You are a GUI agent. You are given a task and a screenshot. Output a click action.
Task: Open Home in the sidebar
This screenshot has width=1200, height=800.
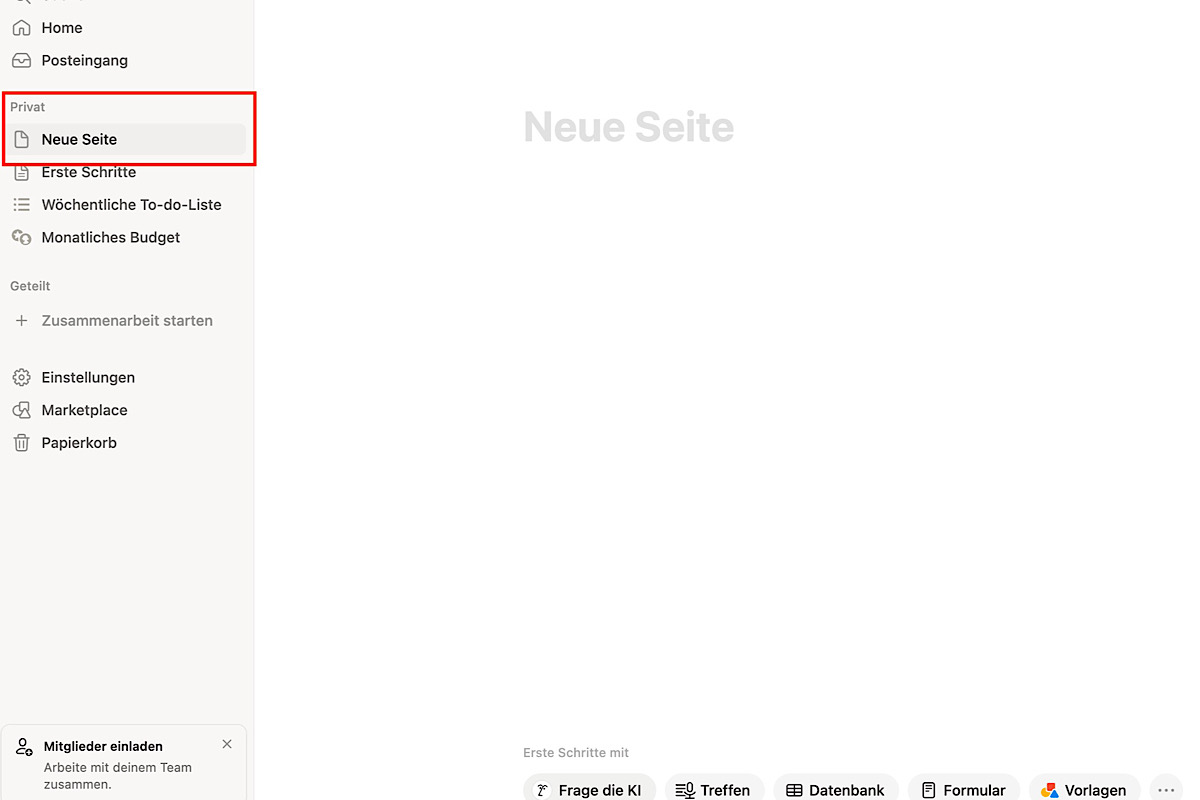click(x=125, y=28)
